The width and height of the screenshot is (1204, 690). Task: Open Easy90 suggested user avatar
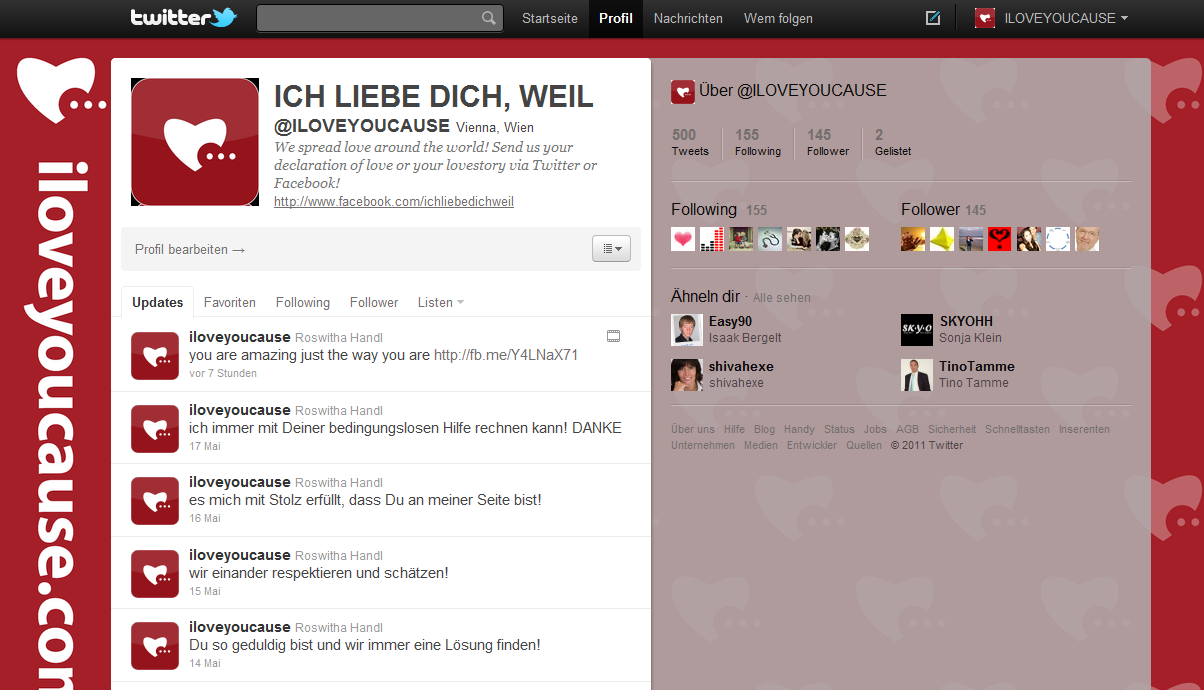[x=687, y=330]
